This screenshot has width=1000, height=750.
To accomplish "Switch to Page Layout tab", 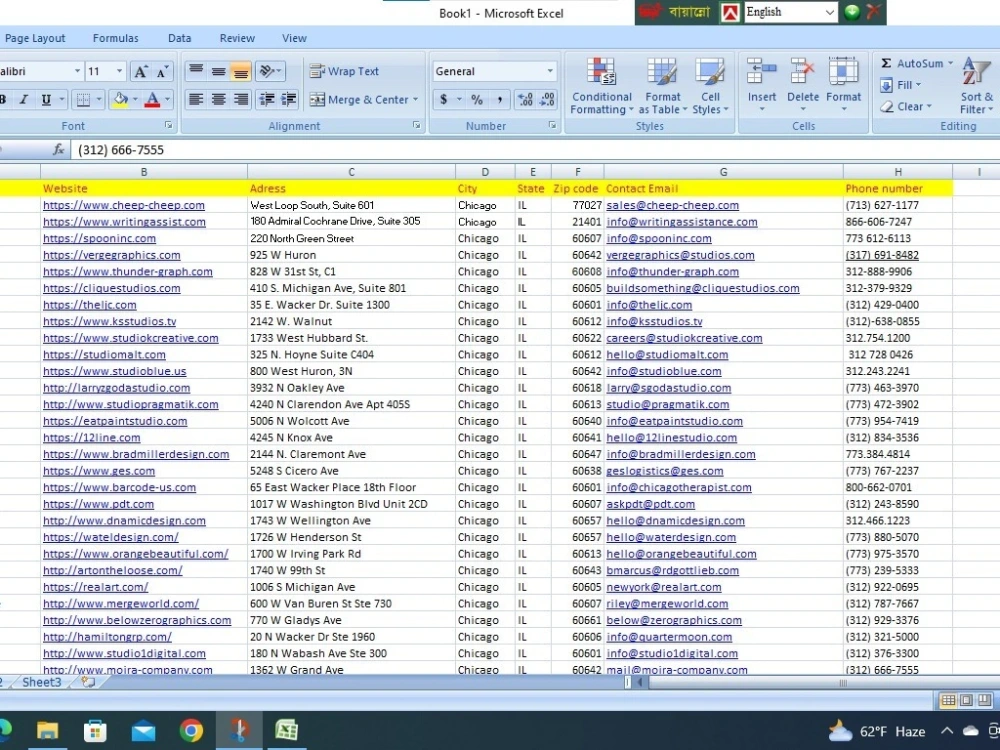I will click(x=34, y=38).
